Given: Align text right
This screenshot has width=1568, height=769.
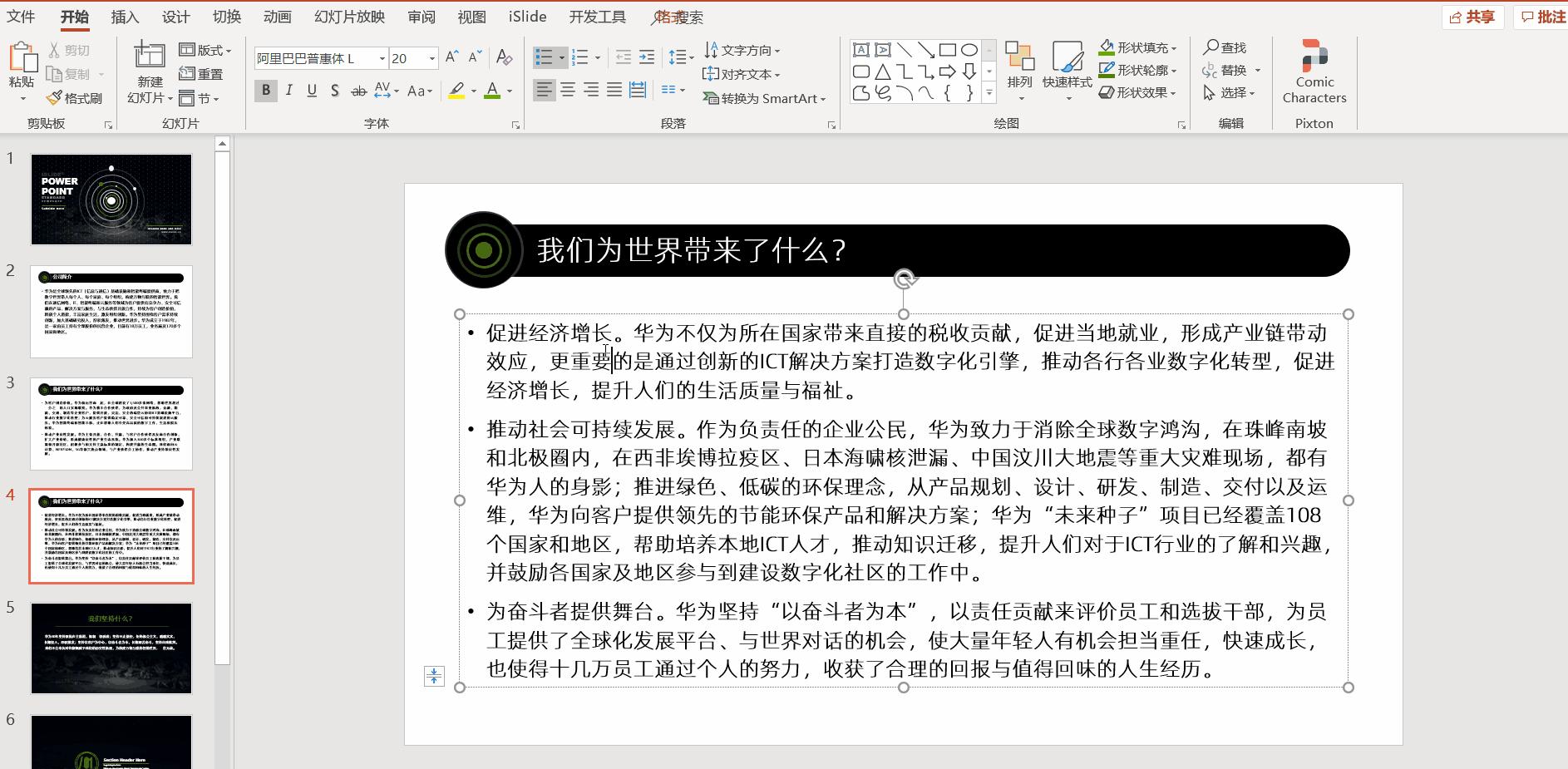Looking at the screenshot, I should [x=590, y=90].
